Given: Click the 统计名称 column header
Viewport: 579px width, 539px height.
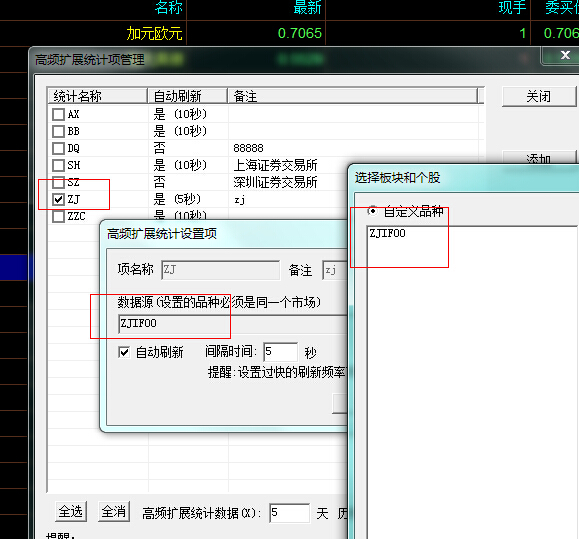Looking at the screenshot, I should click(97, 96).
